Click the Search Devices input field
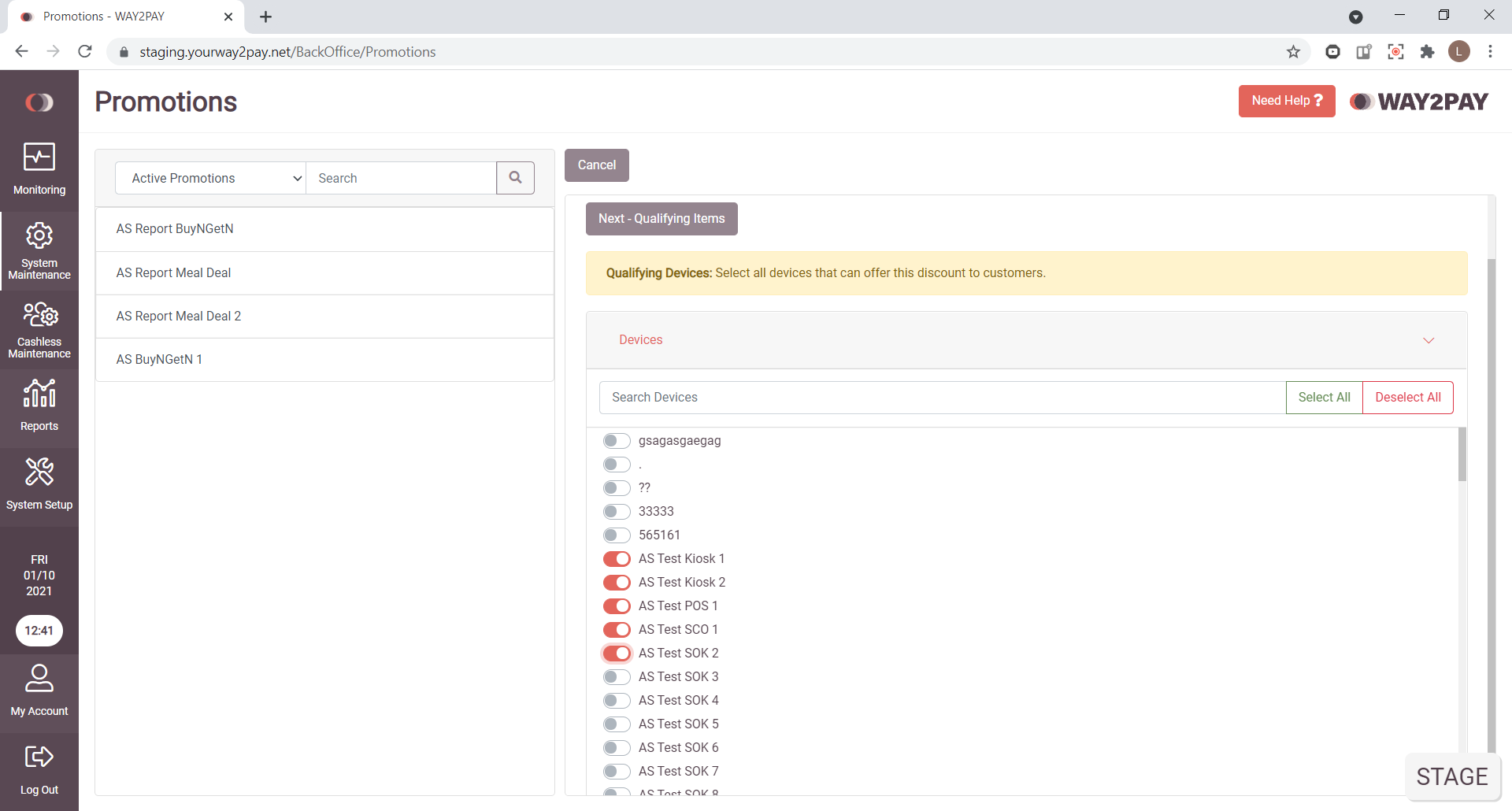1512x811 pixels. [x=942, y=398]
